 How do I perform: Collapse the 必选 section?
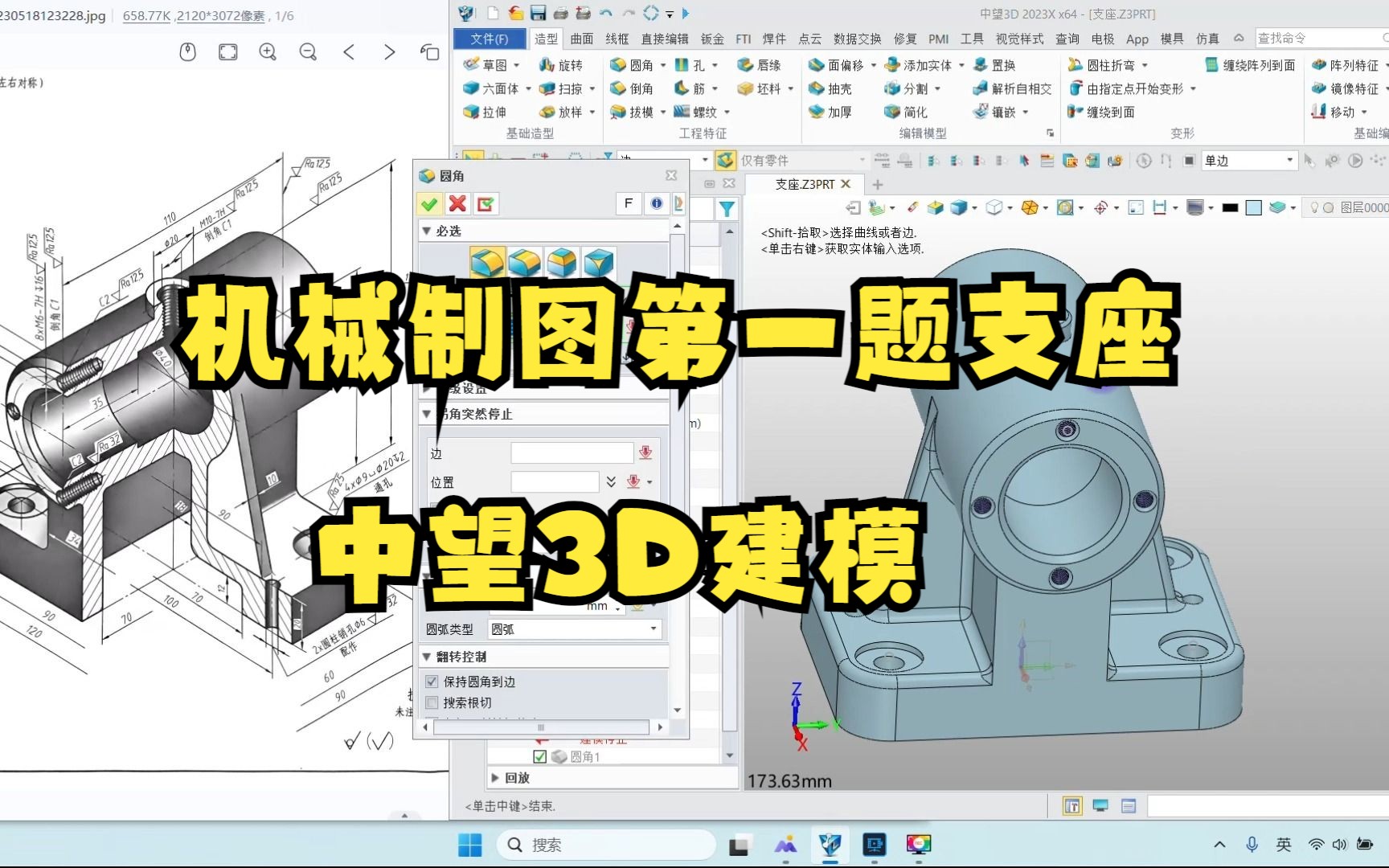(x=427, y=231)
